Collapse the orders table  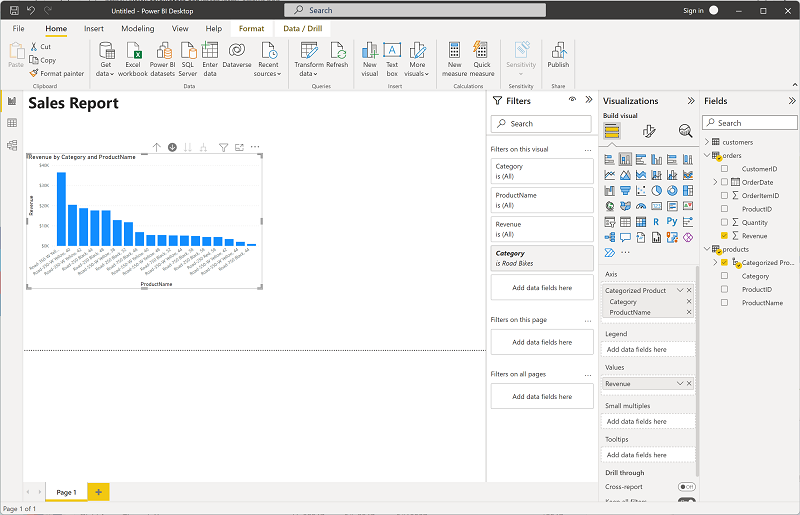707,155
